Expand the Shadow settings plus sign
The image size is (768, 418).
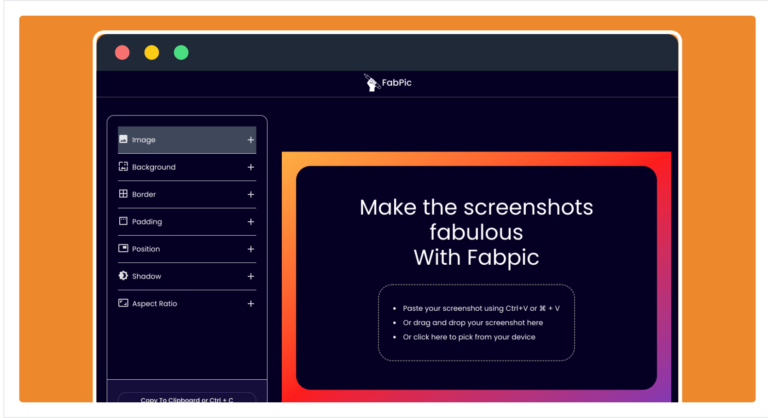coord(251,276)
